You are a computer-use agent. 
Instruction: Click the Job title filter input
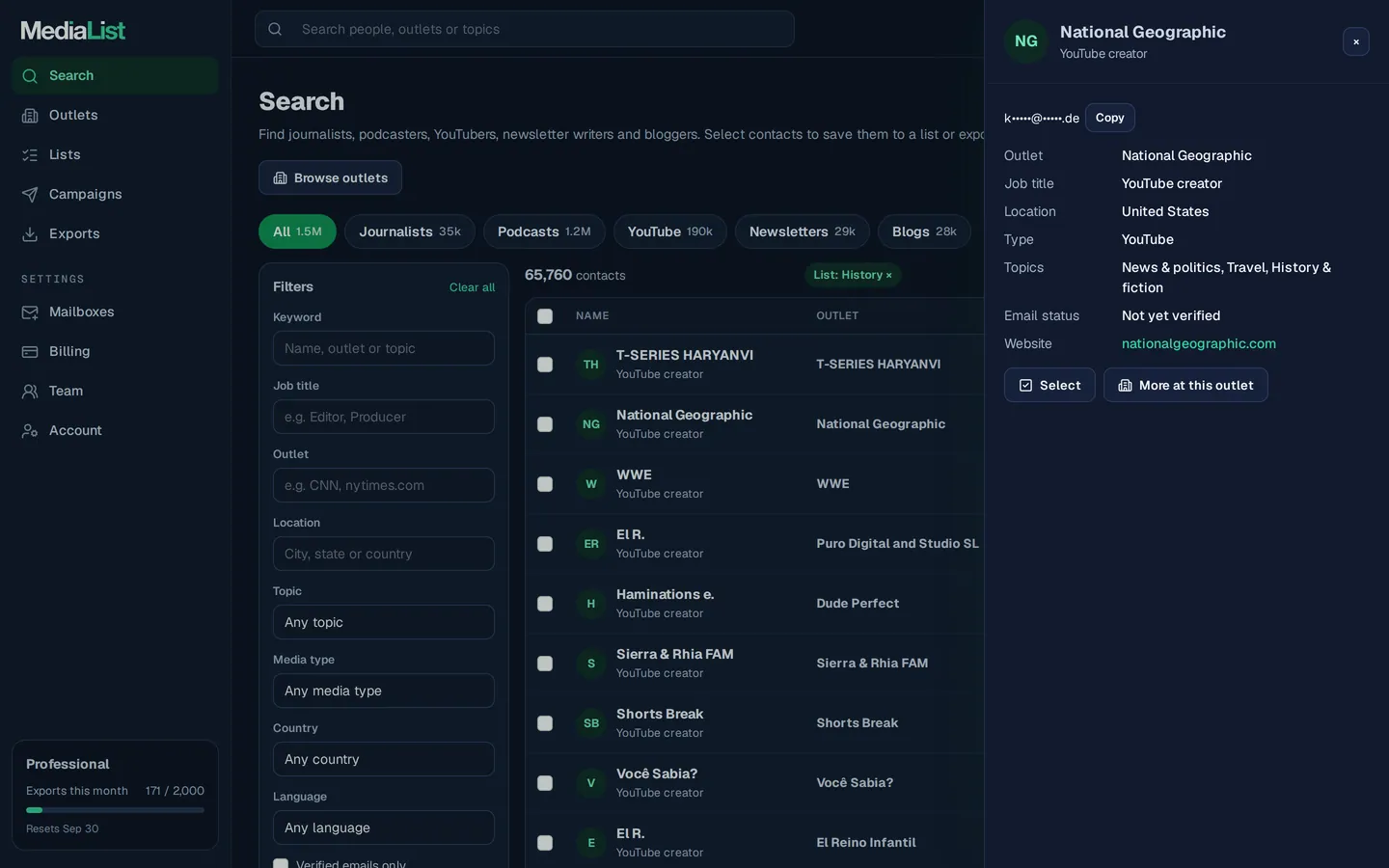(x=384, y=417)
